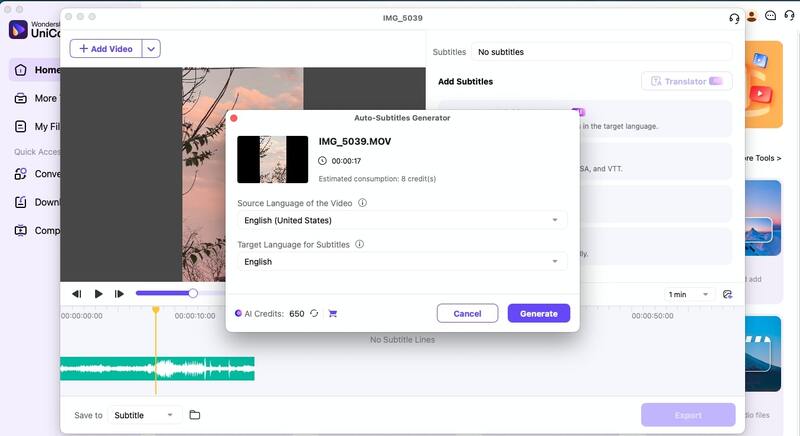The width and height of the screenshot is (800, 436).
Task: Open the output folder icon
Action: pos(194,415)
